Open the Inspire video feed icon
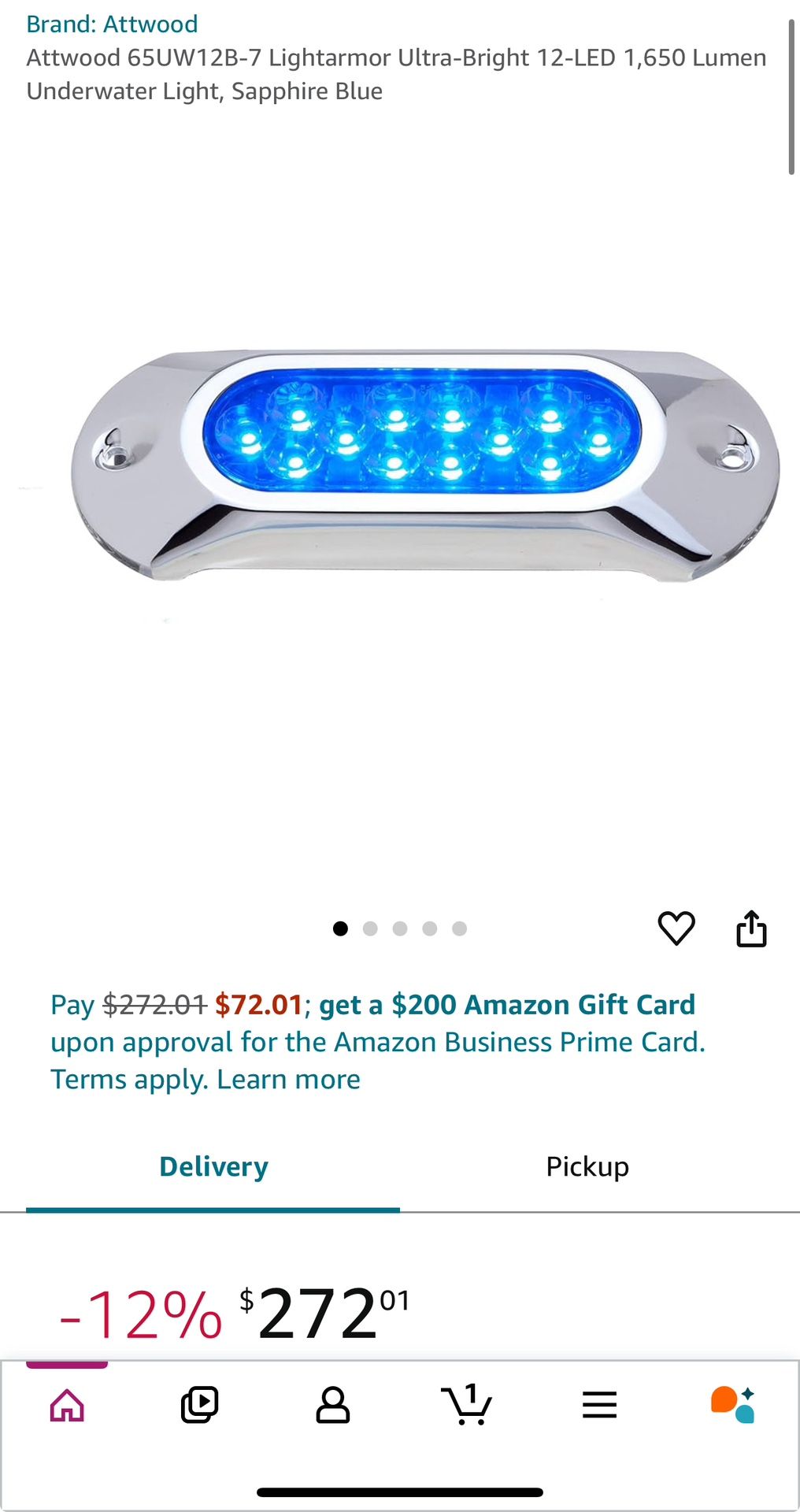The height and width of the screenshot is (1512, 800). tap(199, 1405)
